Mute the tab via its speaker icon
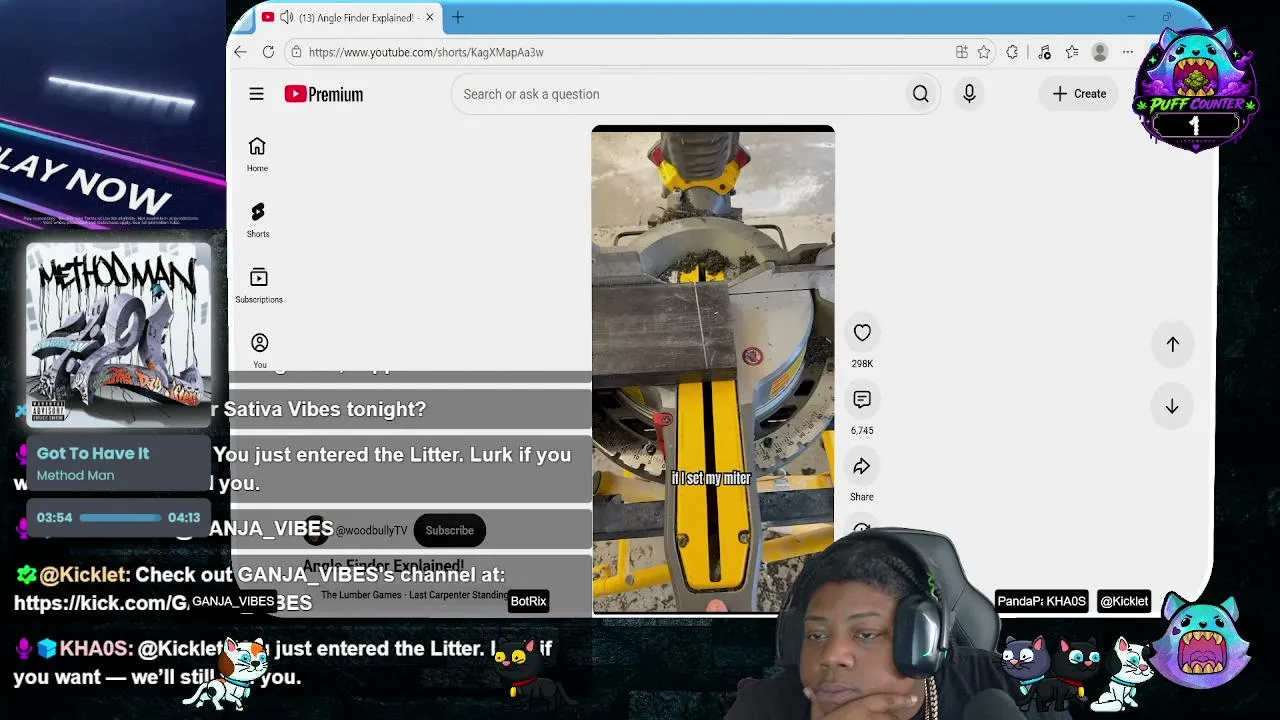This screenshot has height=720, width=1280. (287, 17)
